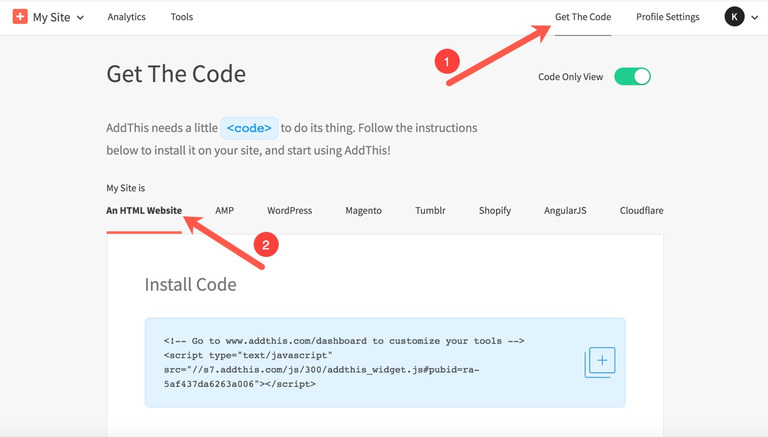Click the AddThis plus logo icon

pos(20,16)
